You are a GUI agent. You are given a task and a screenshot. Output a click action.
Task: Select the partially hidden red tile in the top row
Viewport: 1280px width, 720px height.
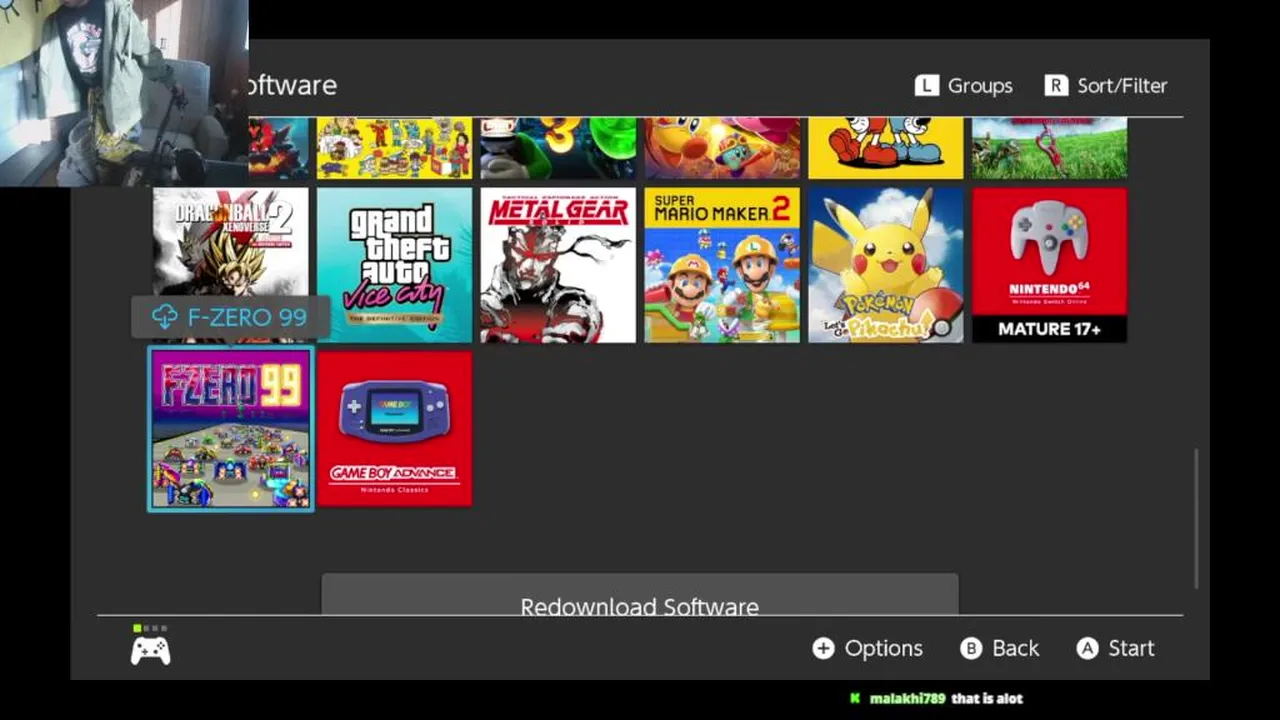tap(279, 148)
